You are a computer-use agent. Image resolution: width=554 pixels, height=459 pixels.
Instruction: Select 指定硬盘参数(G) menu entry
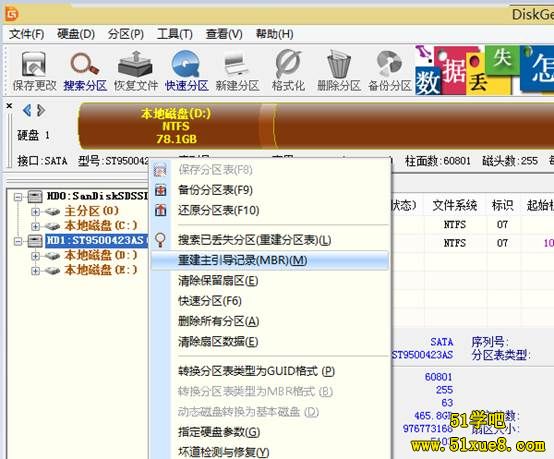click(270, 432)
